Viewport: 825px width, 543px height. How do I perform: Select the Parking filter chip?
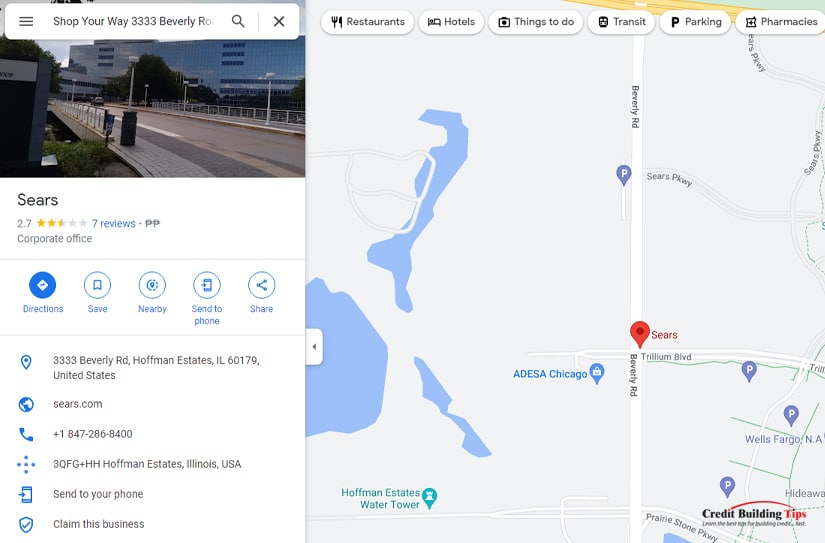[x=695, y=22]
